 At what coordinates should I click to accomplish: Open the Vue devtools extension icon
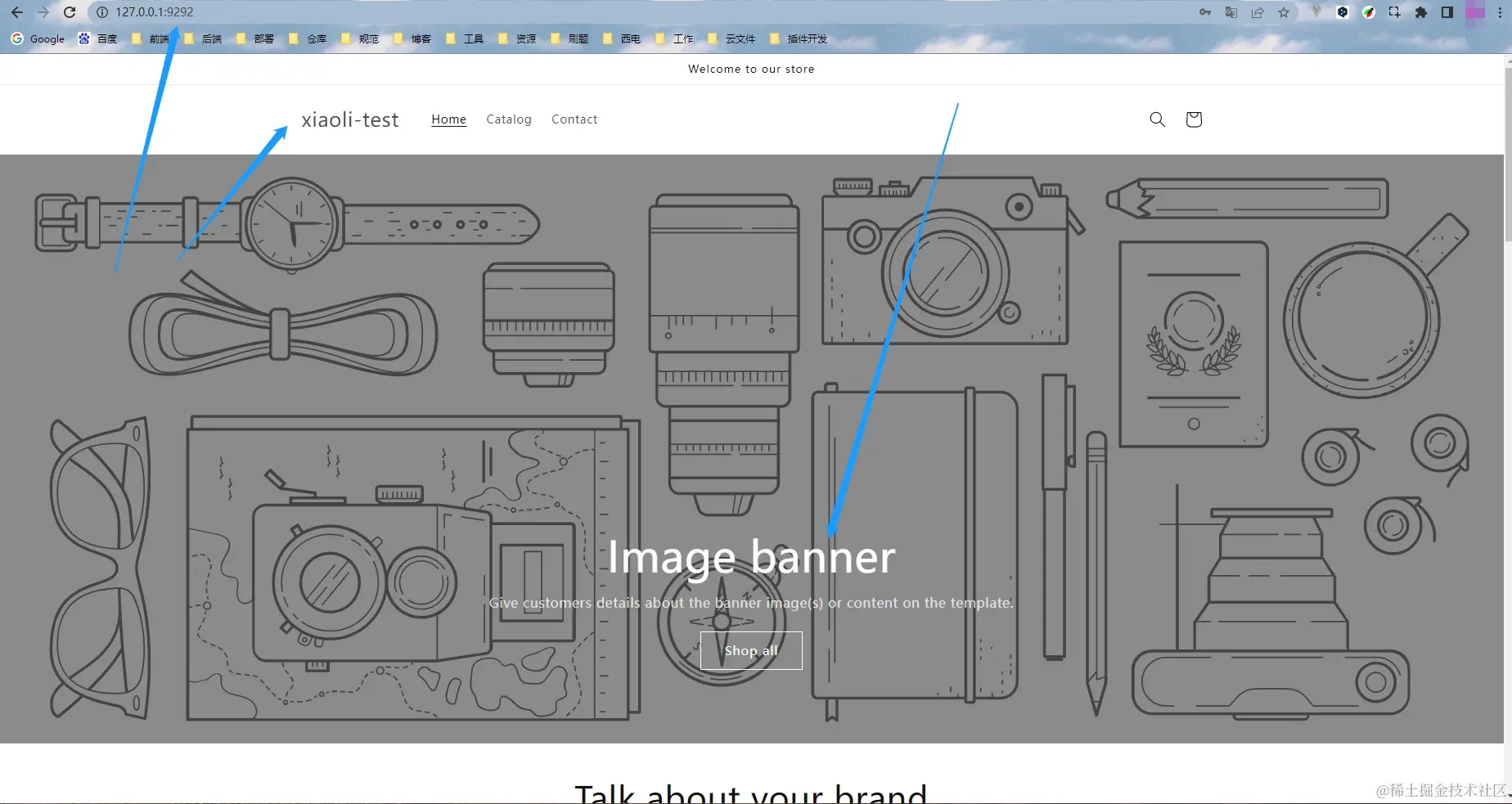pyautogui.click(x=1316, y=12)
